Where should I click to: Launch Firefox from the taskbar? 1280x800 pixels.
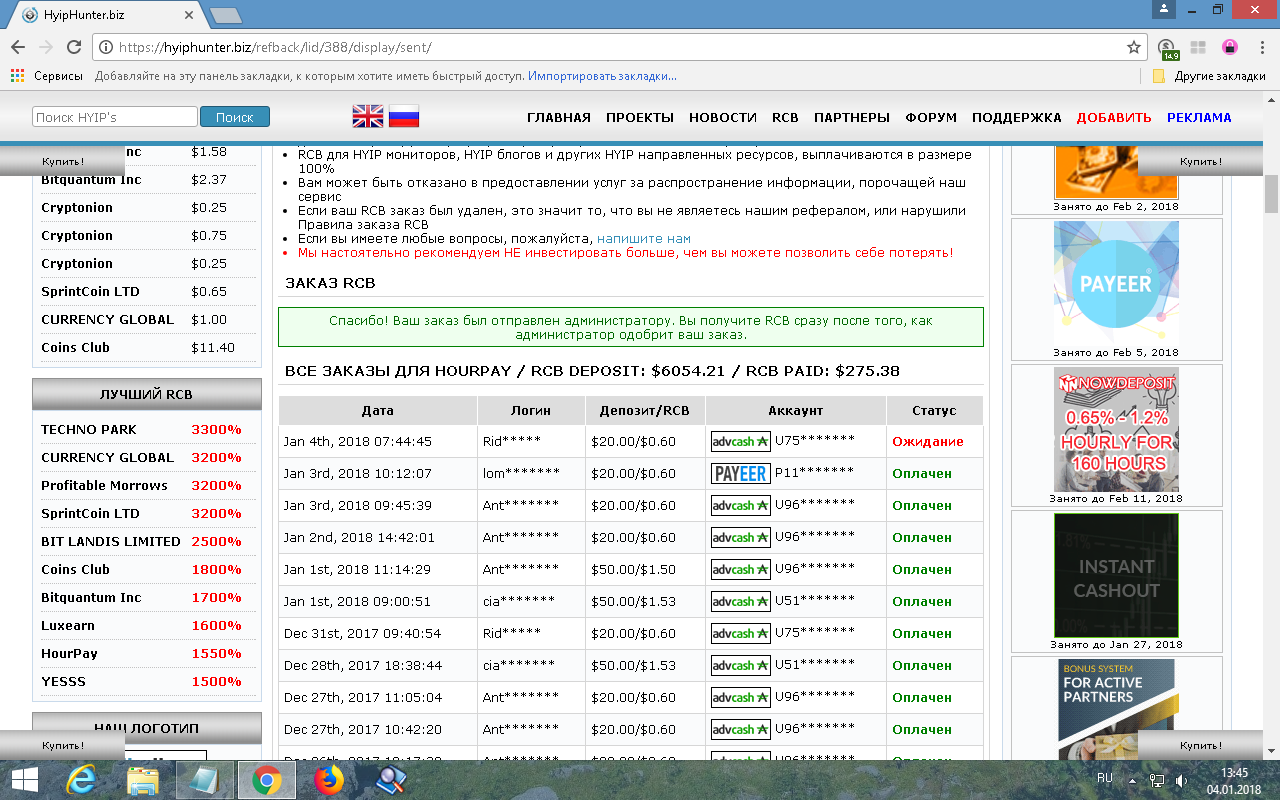[328, 778]
